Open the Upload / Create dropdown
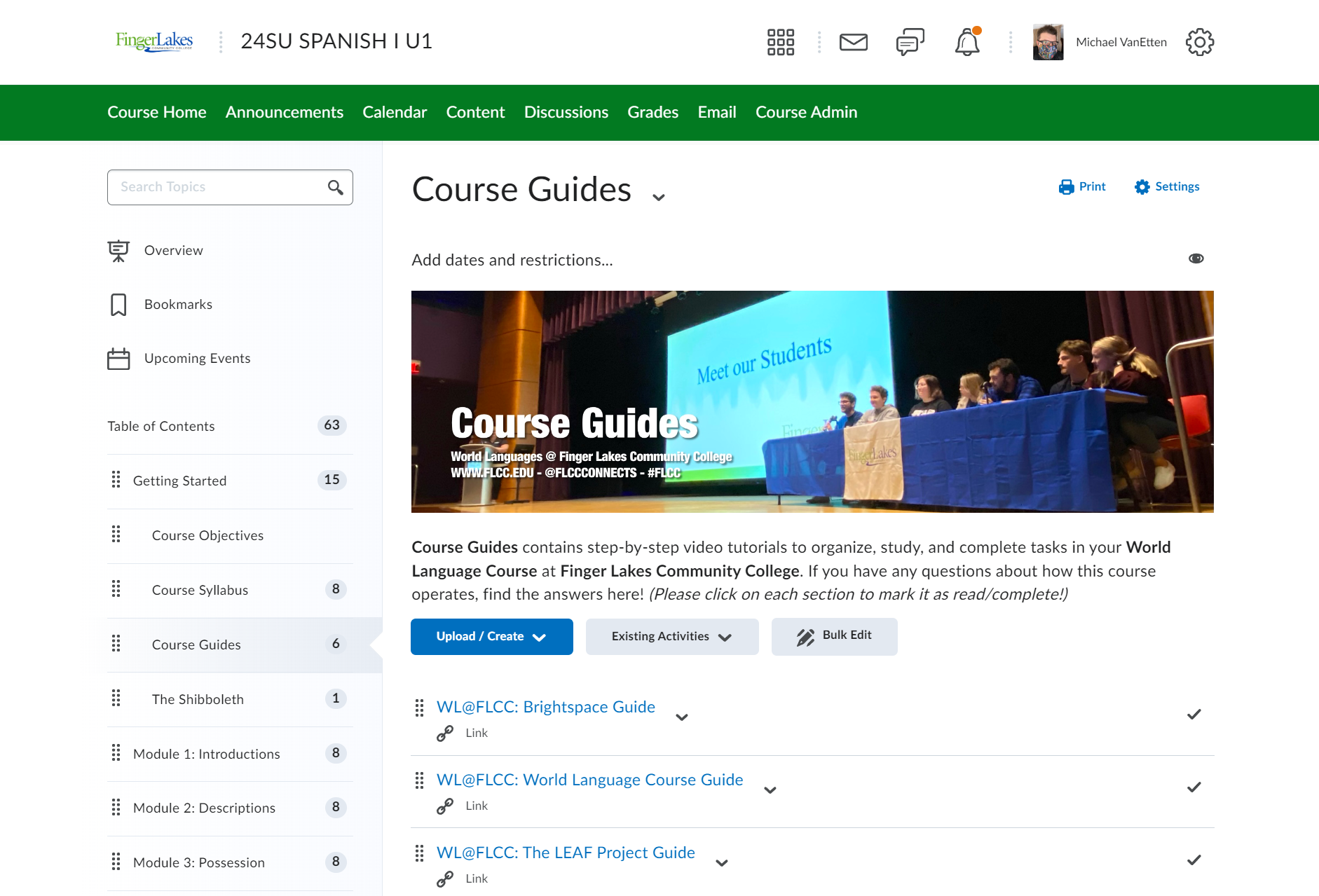Image resolution: width=1319 pixels, height=896 pixels. tap(491, 636)
